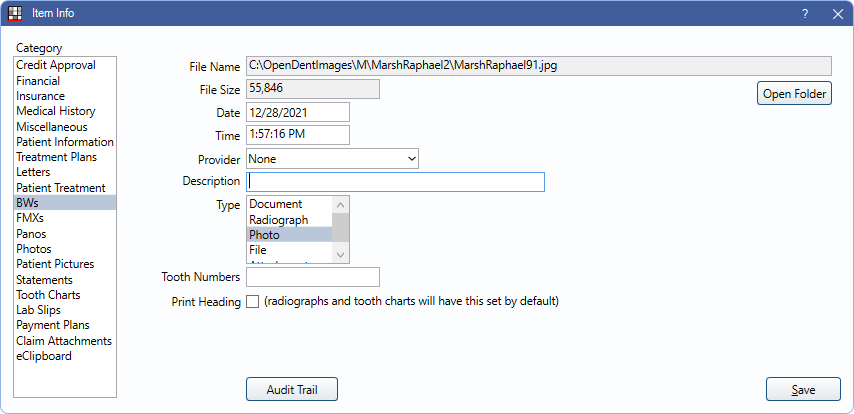Choose eClipboard category
Image resolution: width=854 pixels, height=414 pixels.
(43, 356)
